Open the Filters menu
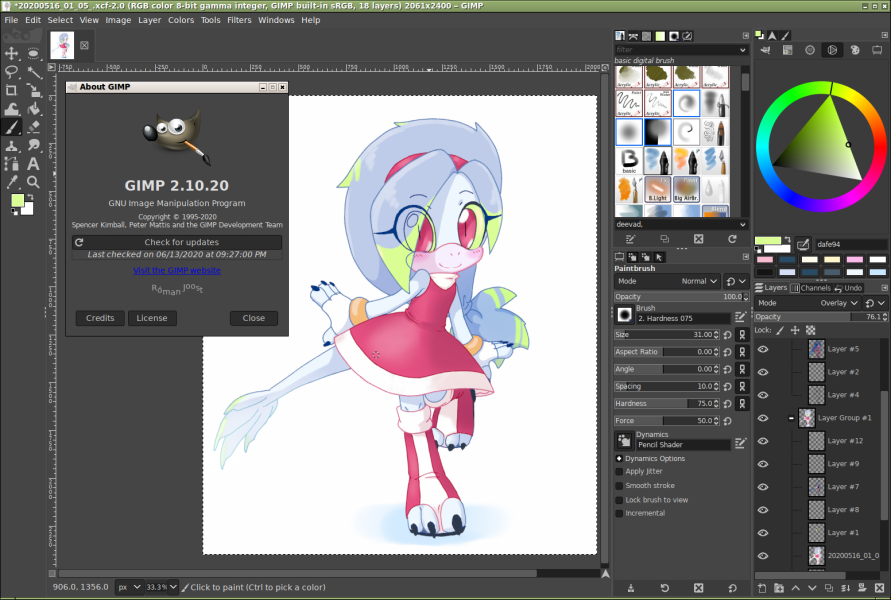Image resolution: width=891 pixels, height=600 pixels. (x=239, y=20)
